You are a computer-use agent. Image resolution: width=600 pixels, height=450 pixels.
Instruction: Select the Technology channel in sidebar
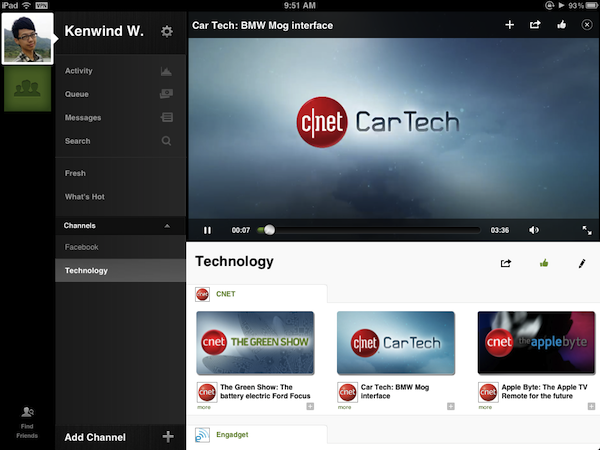pyautogui.click(x=121, y=271)
